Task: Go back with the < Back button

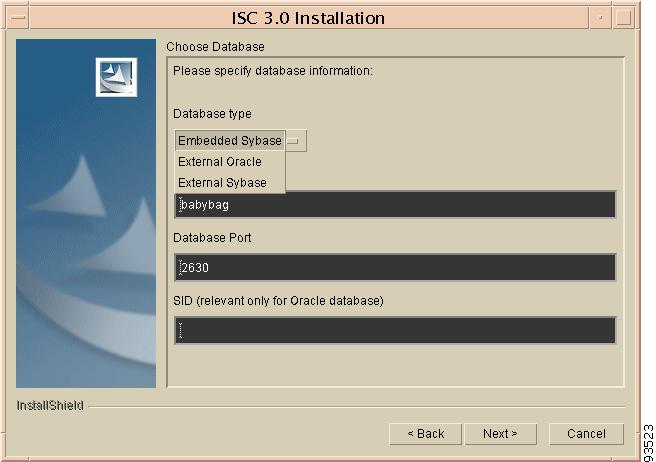Action: (x=425, y=434)
